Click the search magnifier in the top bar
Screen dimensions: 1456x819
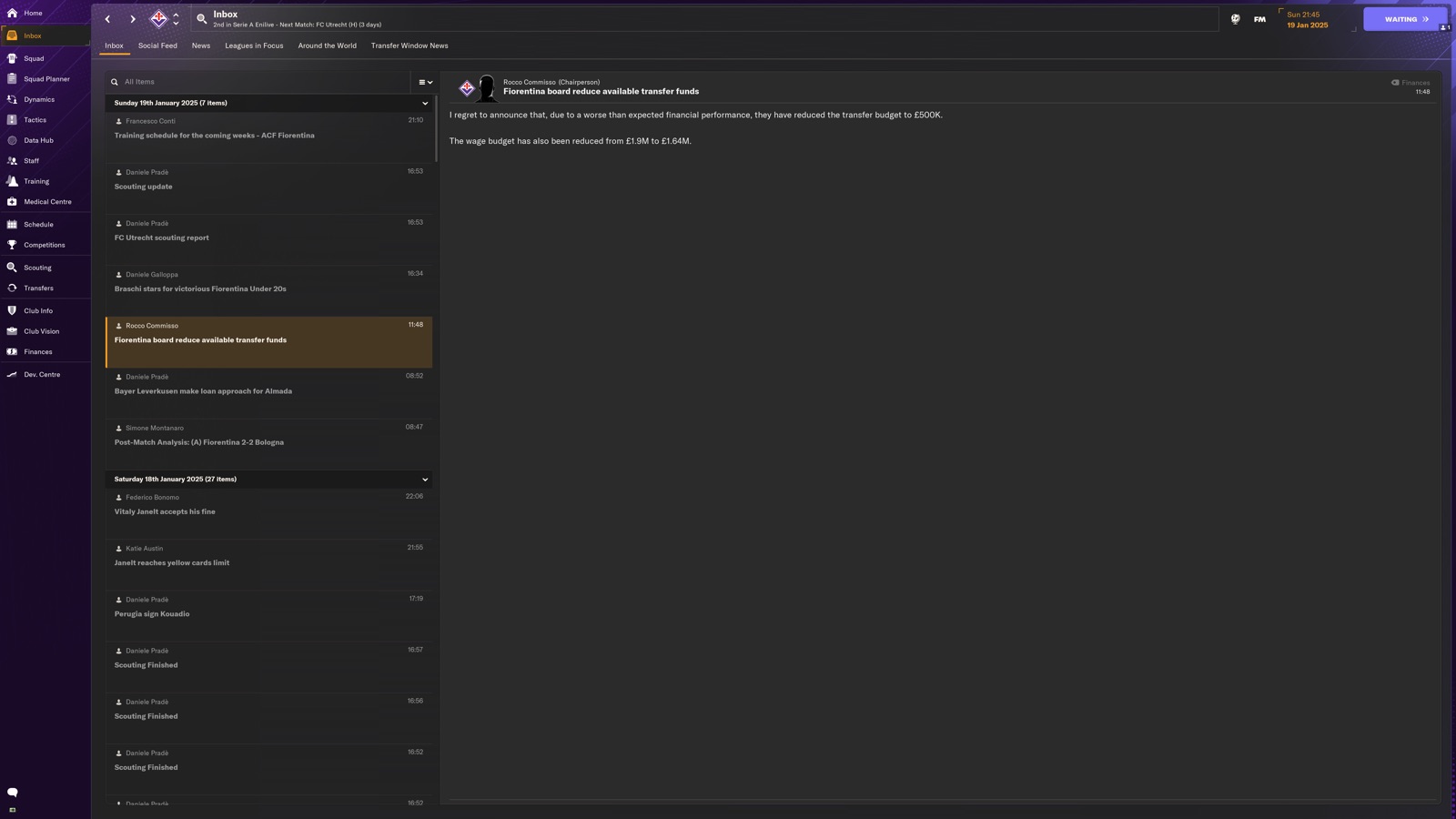click(x=202, y=19)
